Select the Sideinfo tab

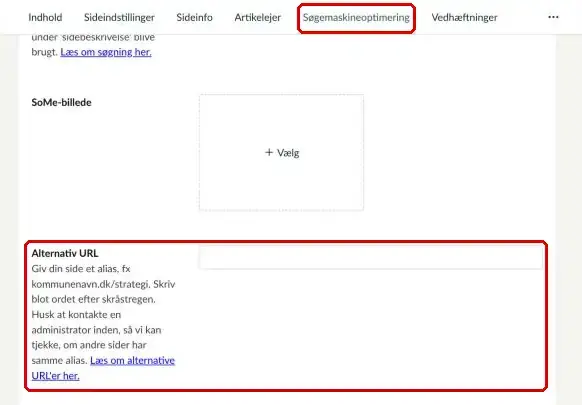(x=194, y=17)
